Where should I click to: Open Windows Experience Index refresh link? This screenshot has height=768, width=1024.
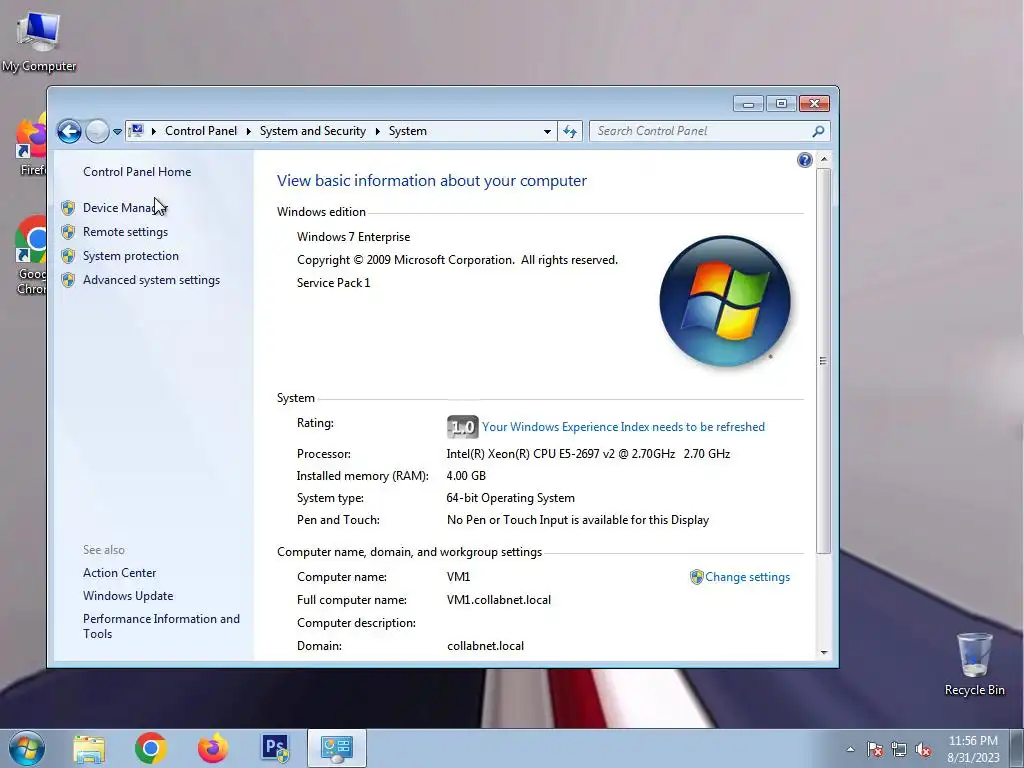623,427
